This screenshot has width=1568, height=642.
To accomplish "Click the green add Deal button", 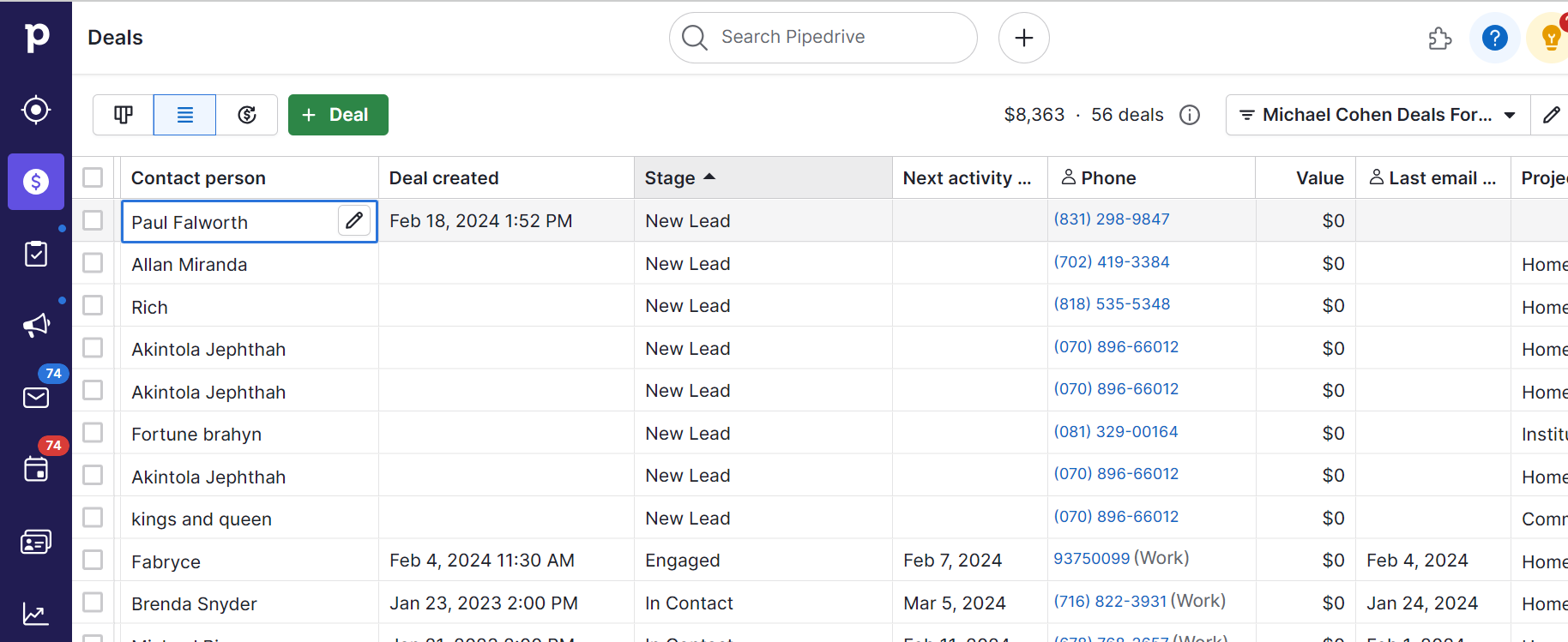I will point(338,115).
